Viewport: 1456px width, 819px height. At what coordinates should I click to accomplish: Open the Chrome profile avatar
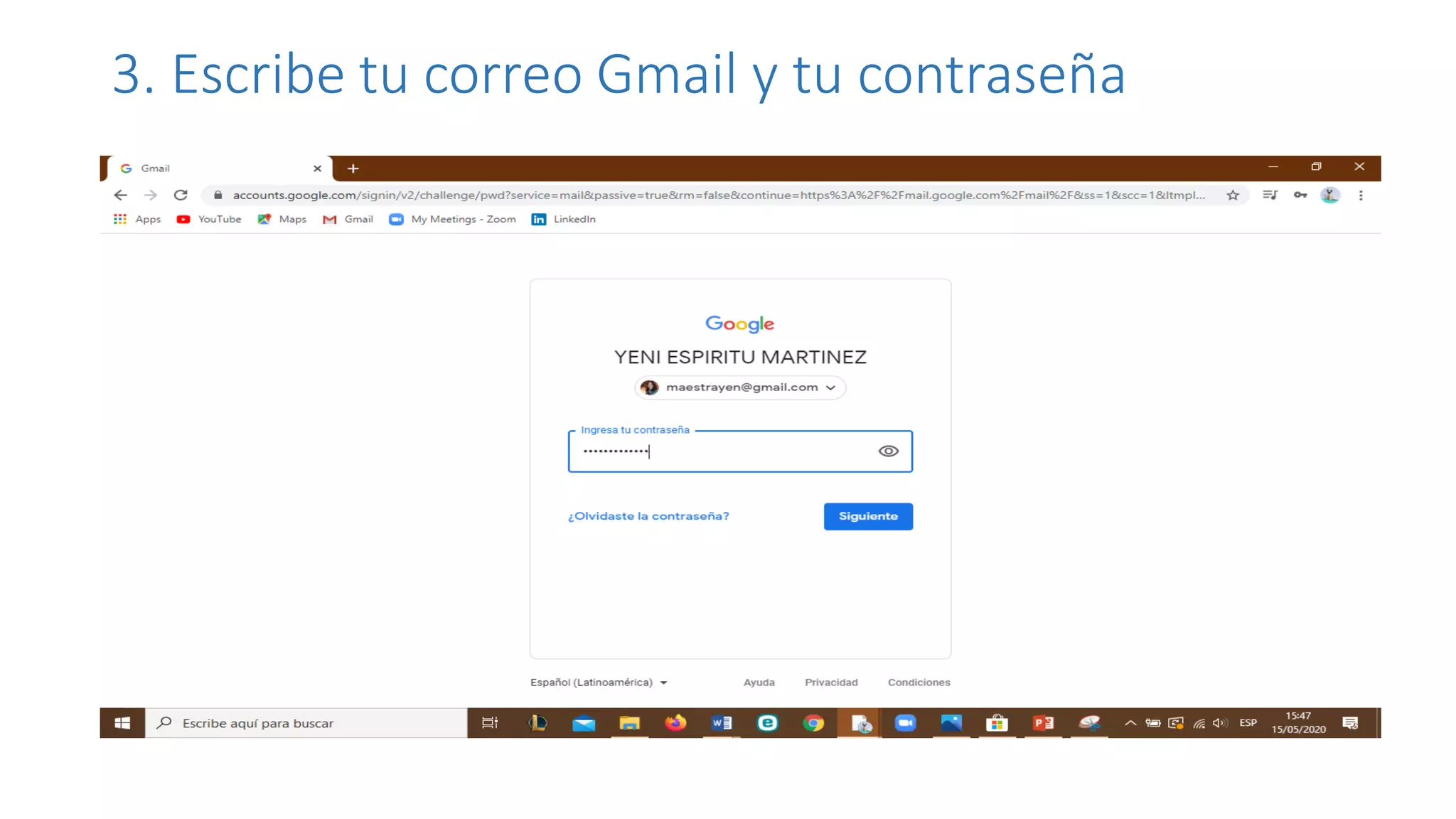(x=1330, y=195)
